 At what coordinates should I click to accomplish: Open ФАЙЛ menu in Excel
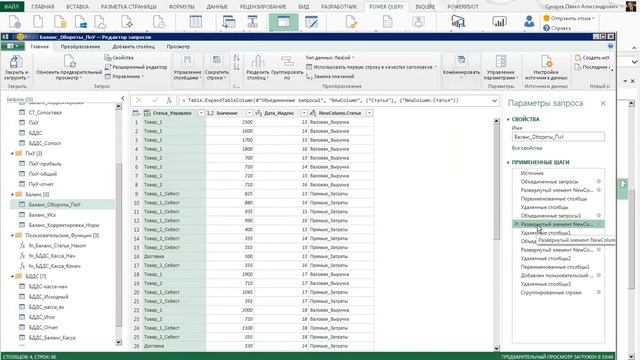12,7
